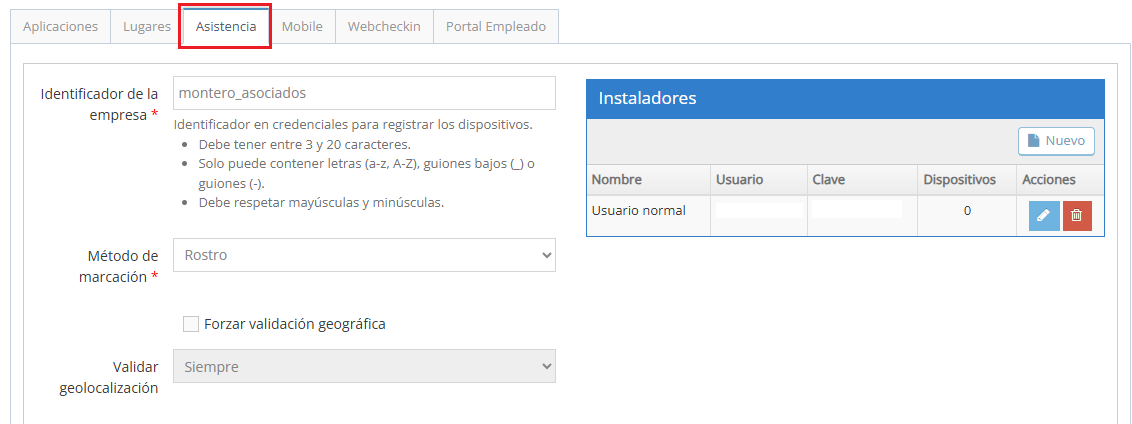Delete Usuario normal with the trash icon
This screenshot has width=1132, height=424.
point(1077,216)
